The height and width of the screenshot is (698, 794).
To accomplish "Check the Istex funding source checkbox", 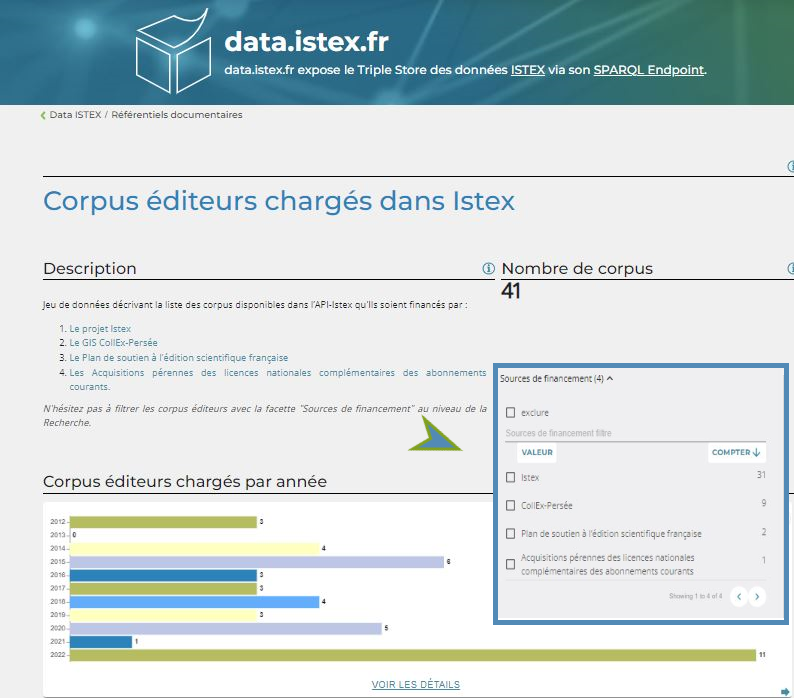I will pos(511,478).
